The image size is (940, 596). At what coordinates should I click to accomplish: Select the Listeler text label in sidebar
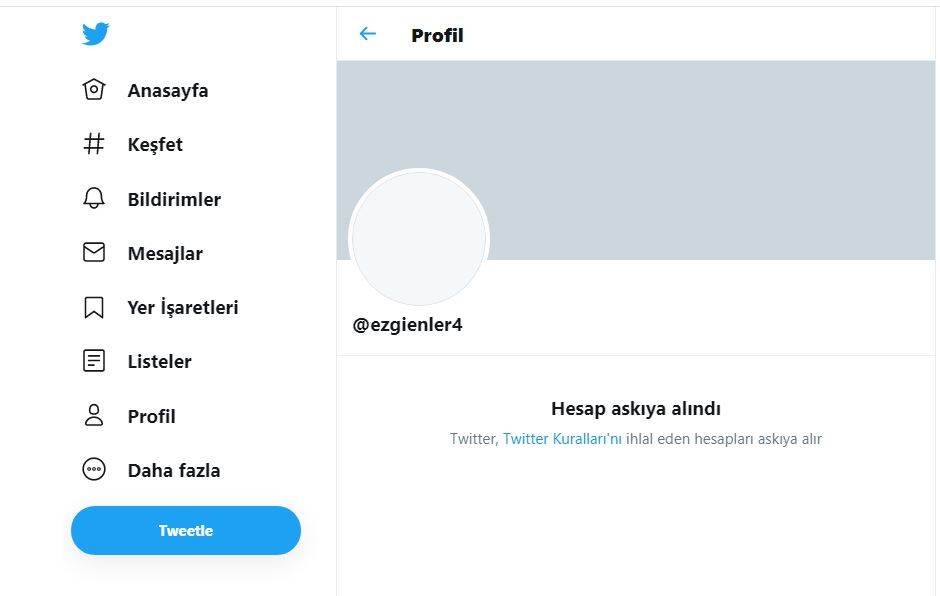159,361
